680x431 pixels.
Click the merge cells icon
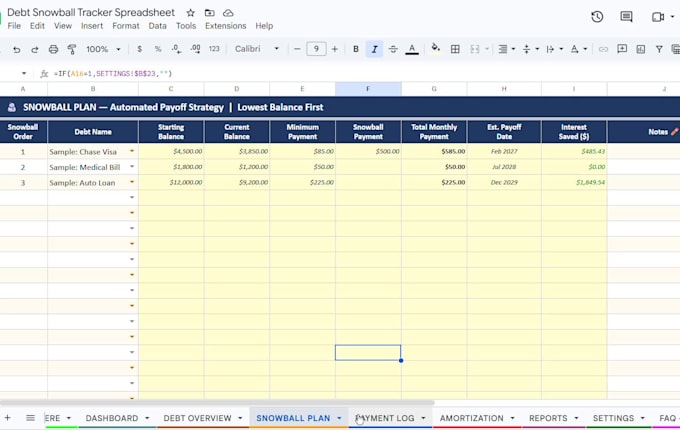(x=475, y=49)
